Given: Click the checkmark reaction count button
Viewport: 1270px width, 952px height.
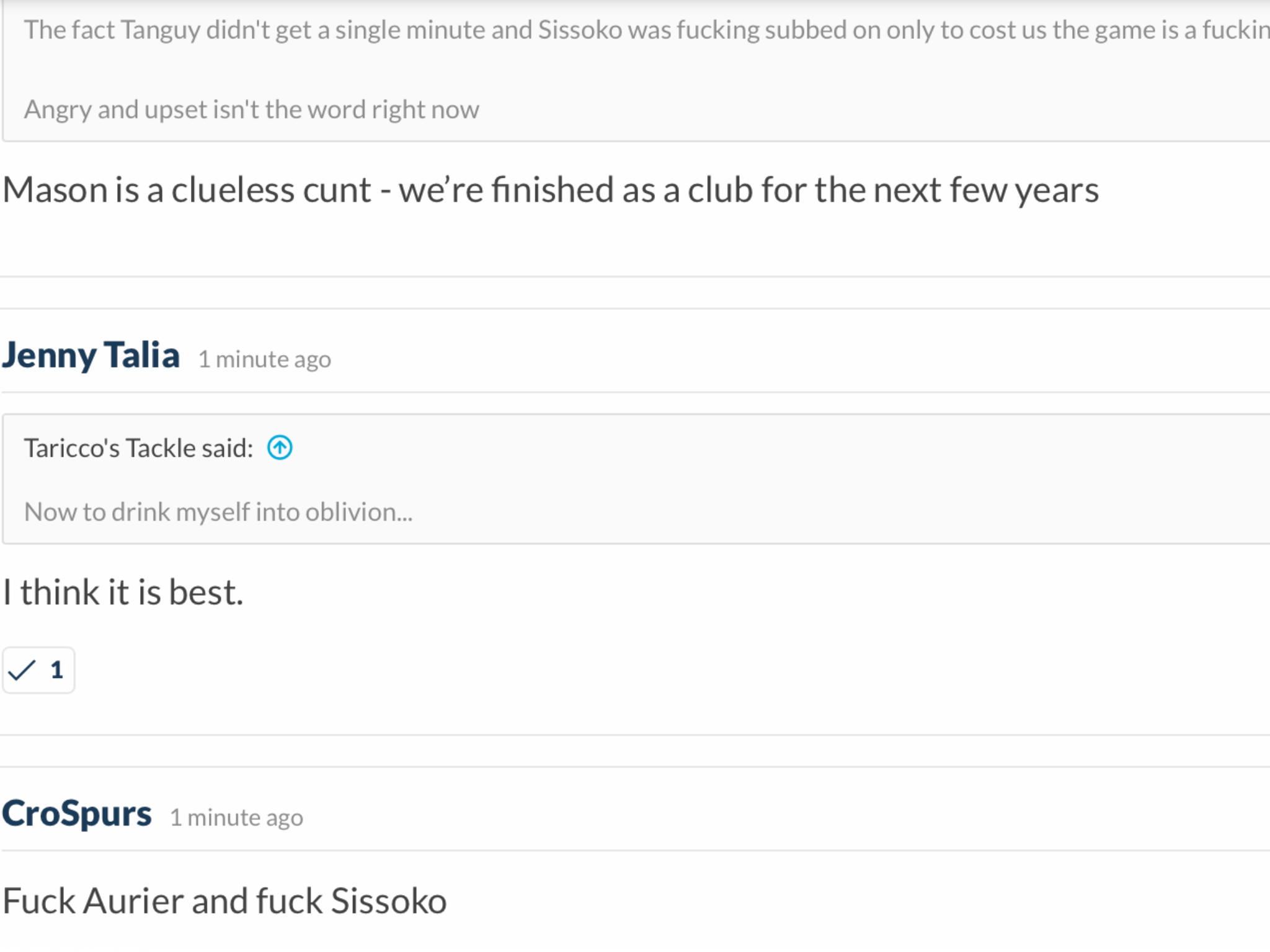Looking at the screenshot, I should tap(38, 670).
